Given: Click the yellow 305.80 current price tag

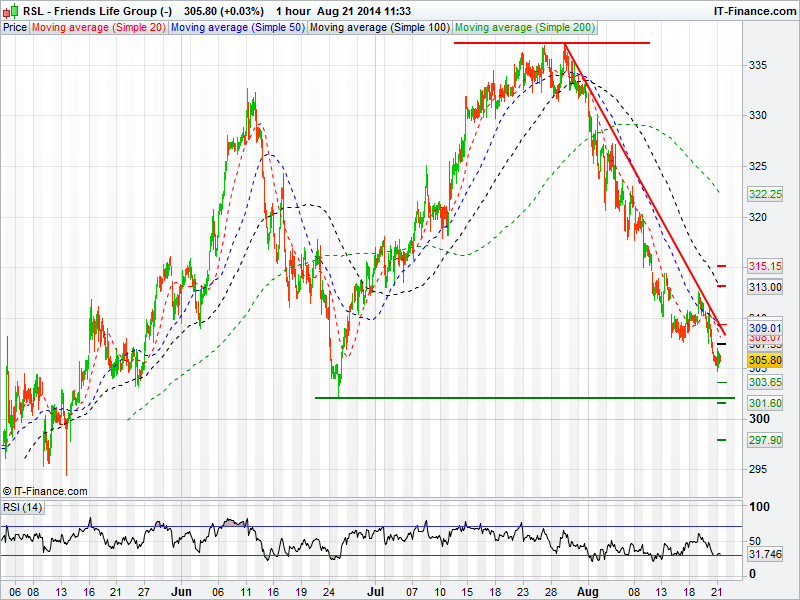Looking at the screenshot, I should (x=764, y=360).
